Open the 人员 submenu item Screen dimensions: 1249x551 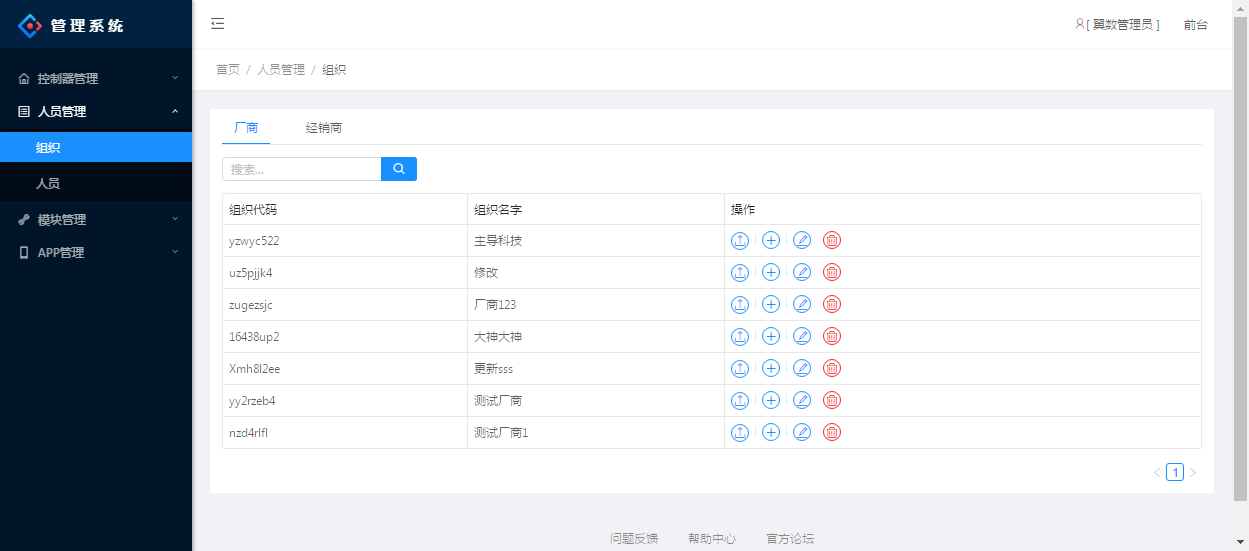tap(48, 184)
